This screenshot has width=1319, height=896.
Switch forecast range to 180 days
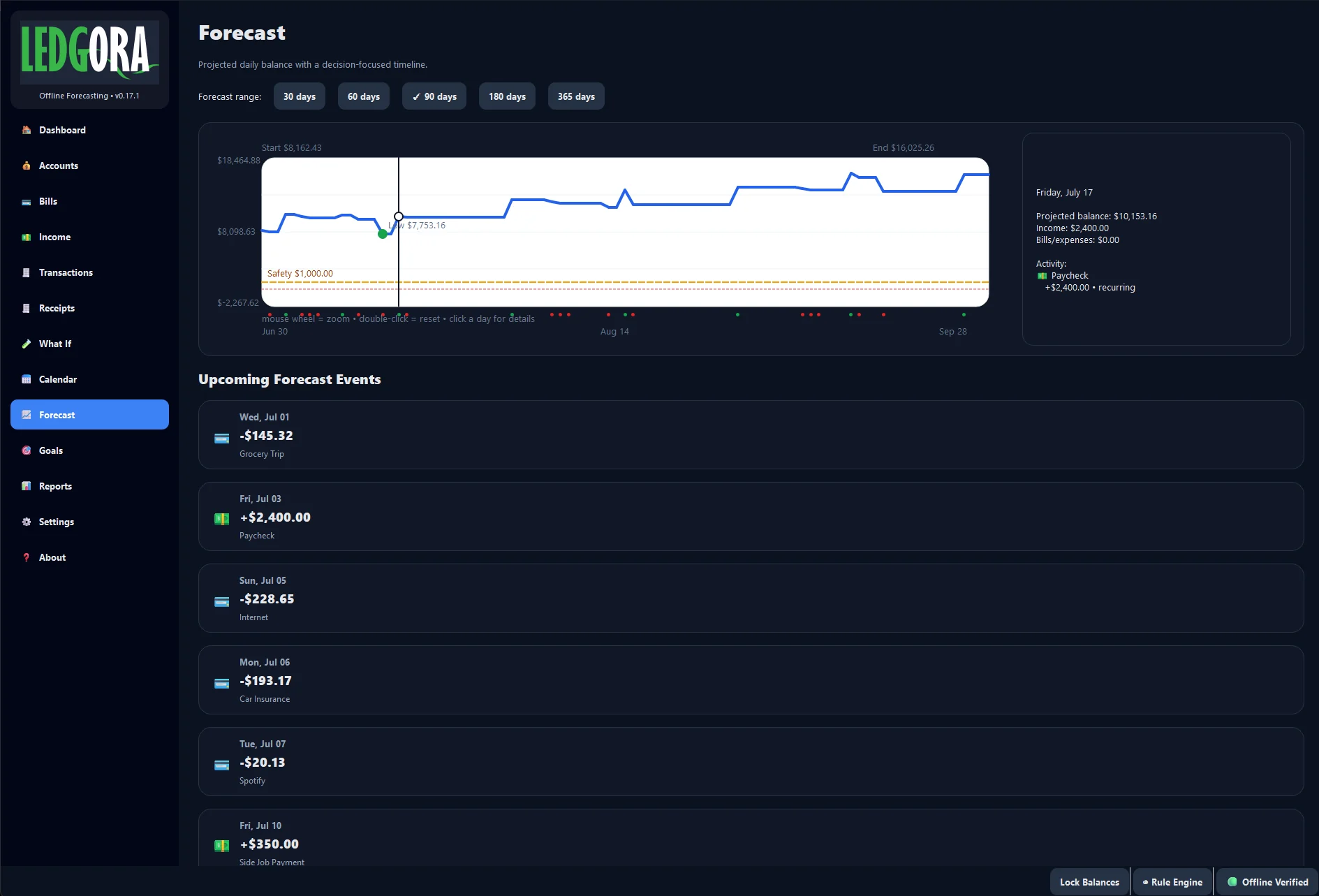tap(507, 96)
